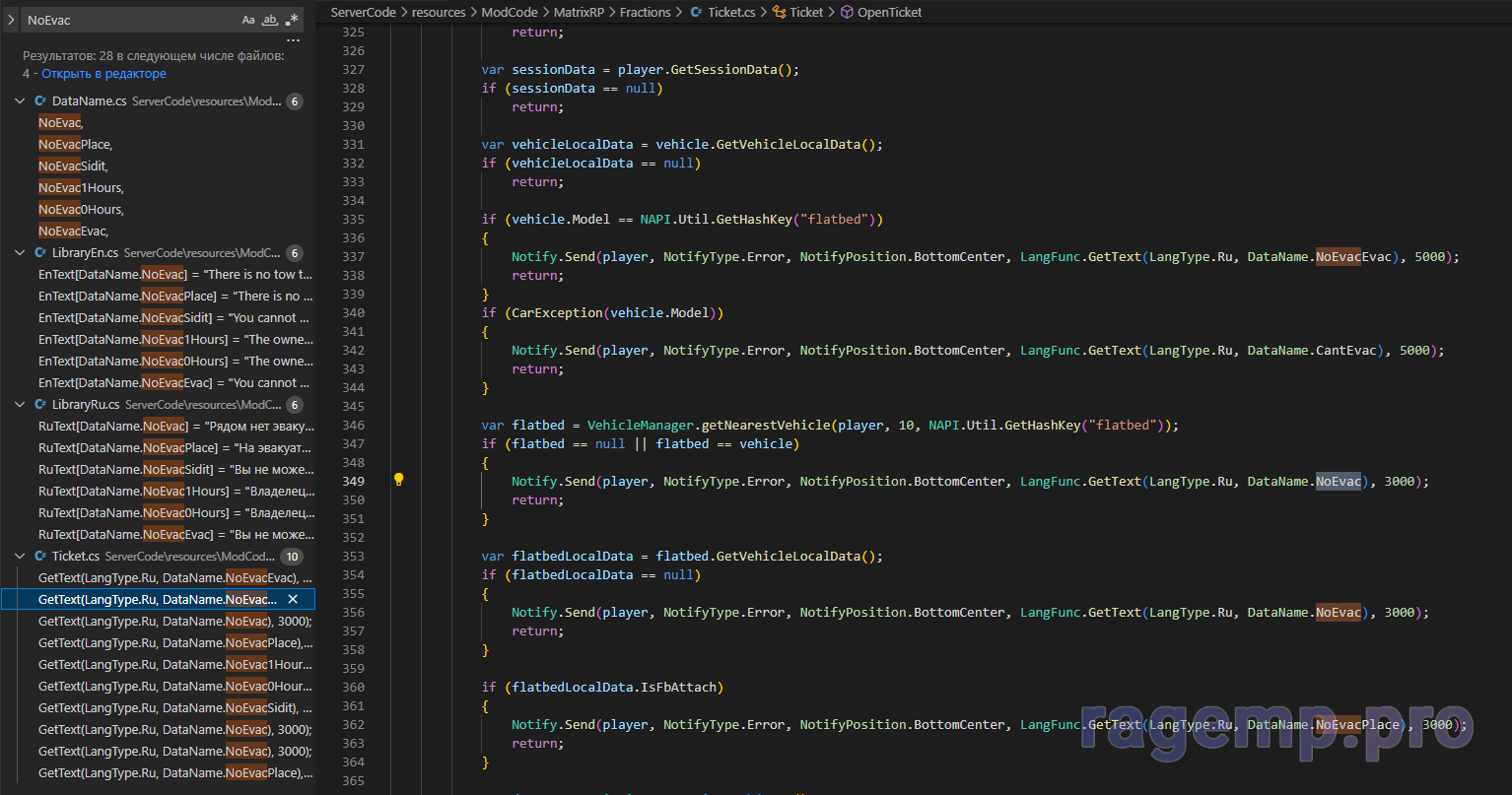Screen dimensions: 1512x795
Task: Click the search input field with NoEvac
Action: 128,20
